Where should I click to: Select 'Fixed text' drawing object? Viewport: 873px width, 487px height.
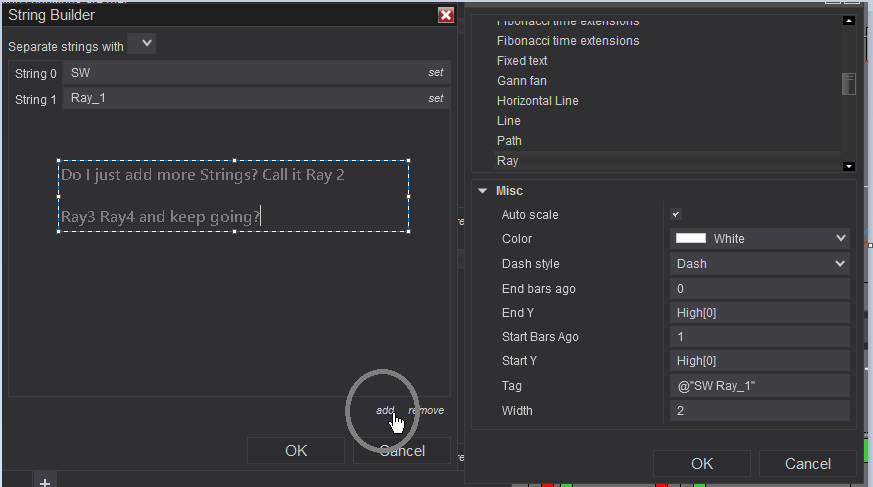(522, 61)
